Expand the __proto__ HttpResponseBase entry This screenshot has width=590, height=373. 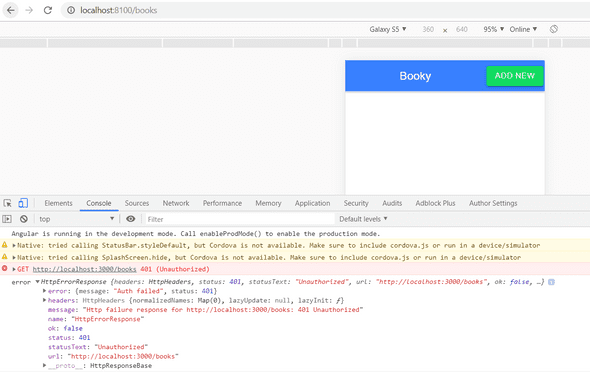click(44, 365)
